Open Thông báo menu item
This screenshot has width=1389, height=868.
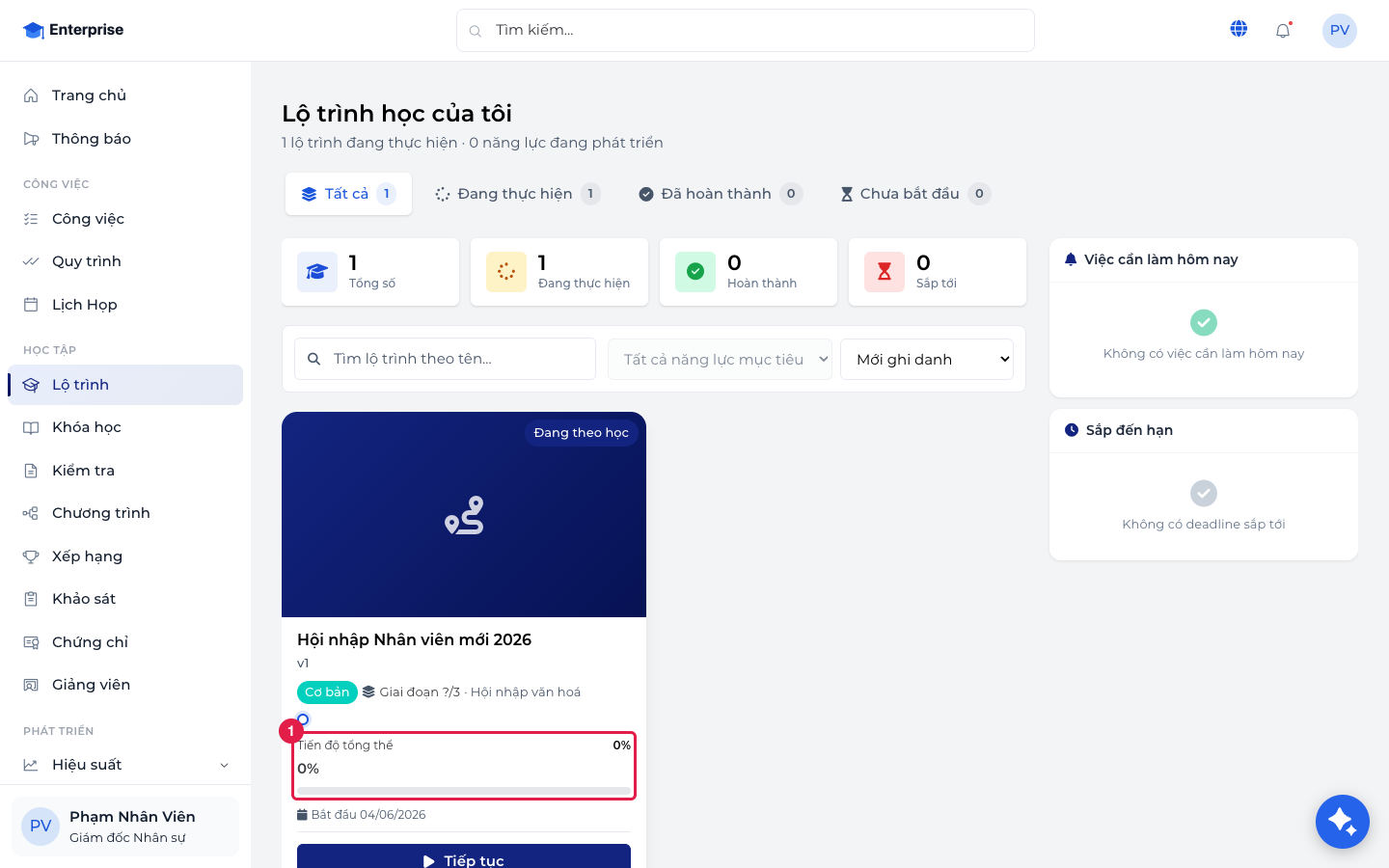(x=125, y=139)
